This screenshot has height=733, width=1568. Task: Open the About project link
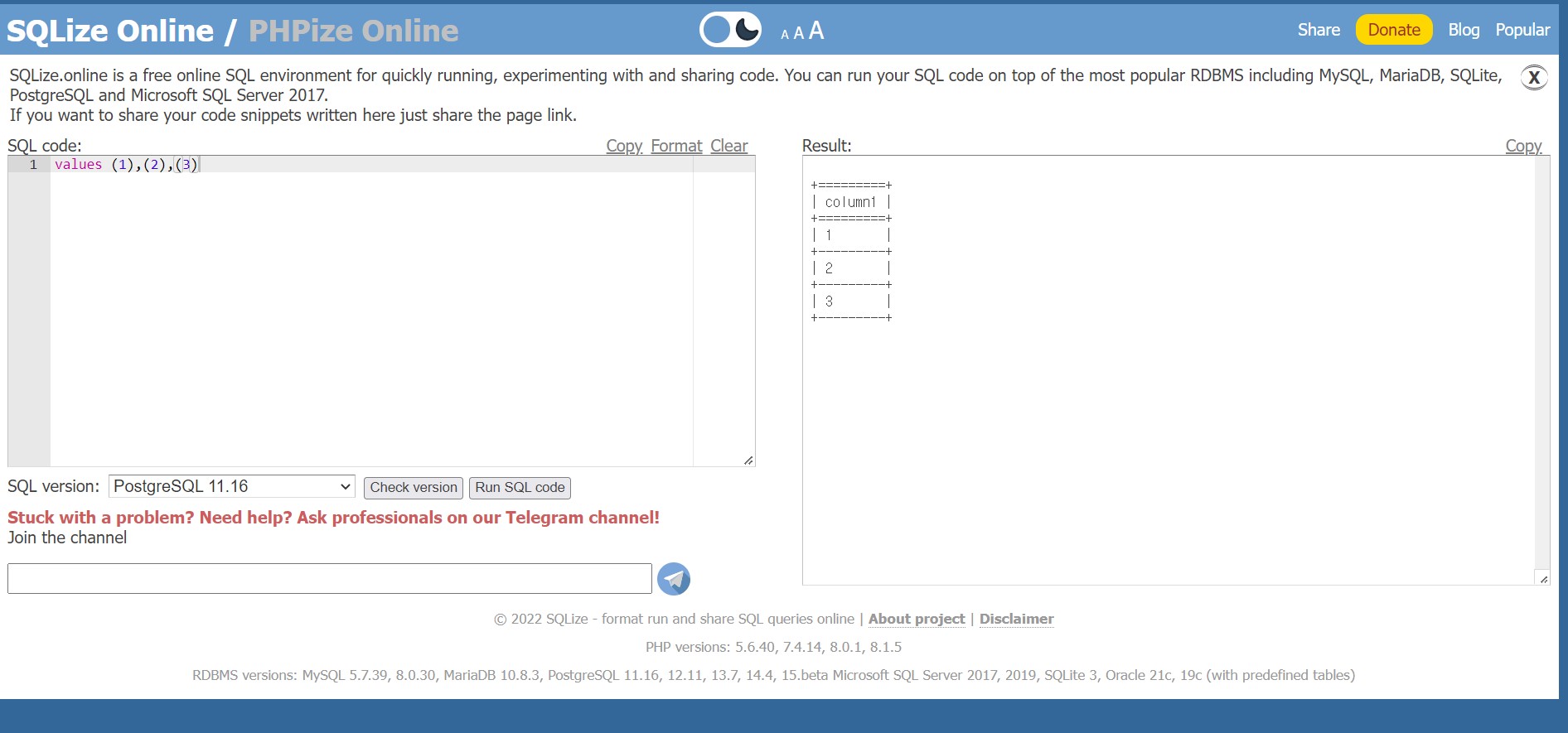[x=917, y=619]
